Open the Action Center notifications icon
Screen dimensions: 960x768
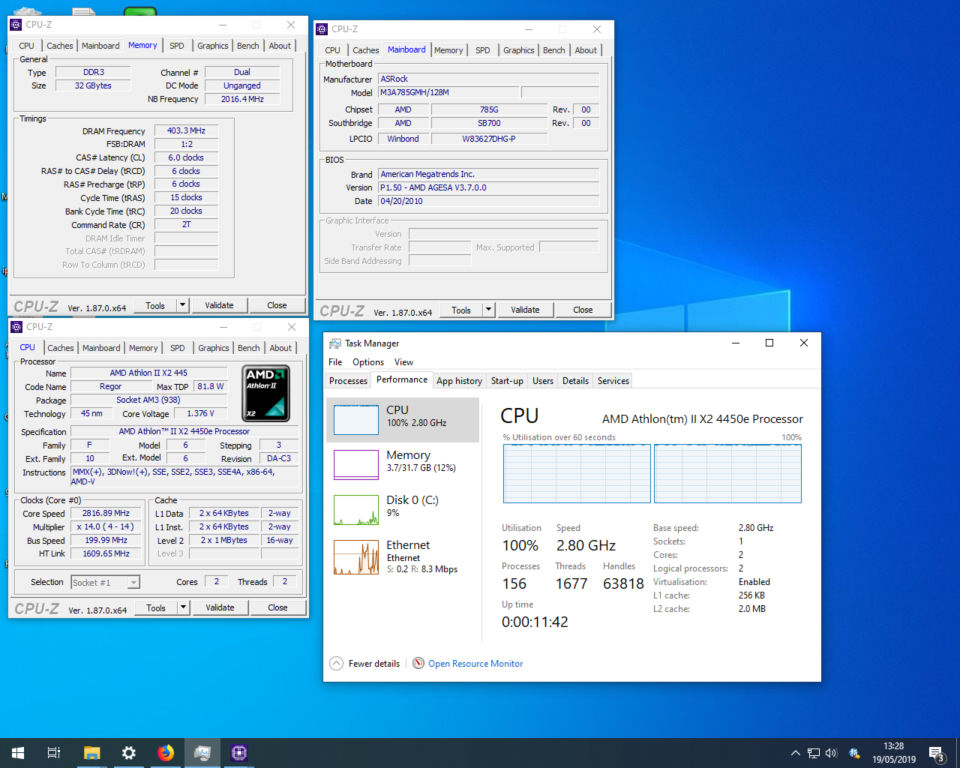tap(937, 753)
